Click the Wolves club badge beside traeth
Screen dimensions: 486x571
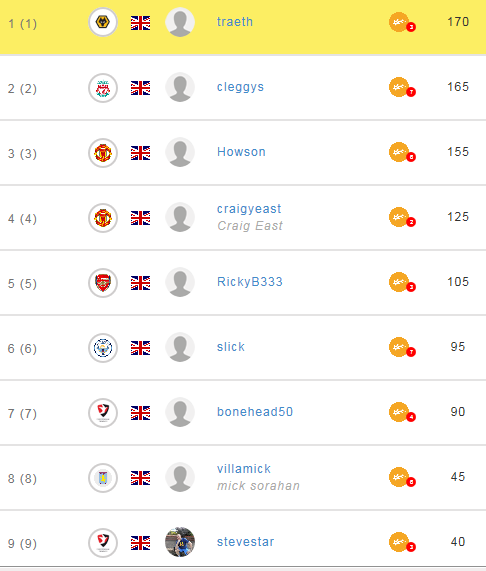pos(103,22)
